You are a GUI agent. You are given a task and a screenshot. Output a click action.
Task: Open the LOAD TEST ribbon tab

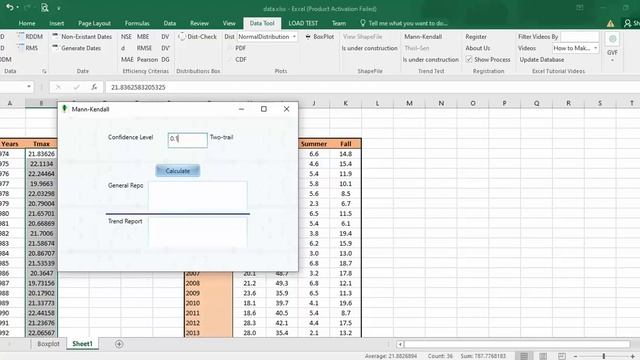303,23
